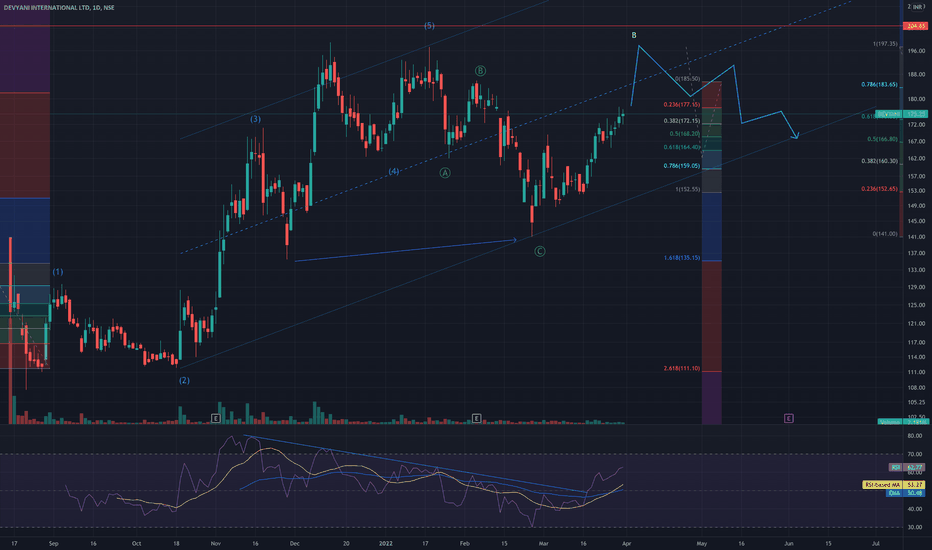This screenshot has height=550, width=932.
Task: Click Fibonacci level 0(185.50)
Action: (x=687, y=78)
